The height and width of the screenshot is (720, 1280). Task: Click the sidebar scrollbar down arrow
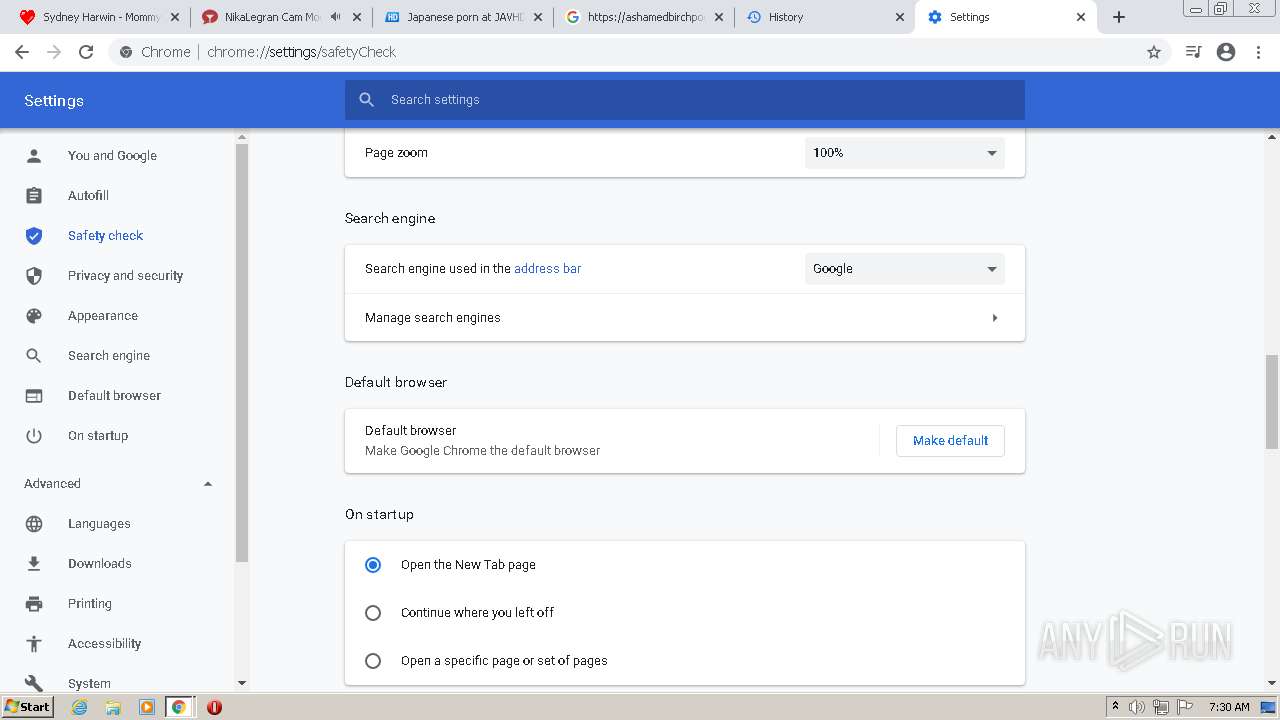click(x=241, y=683)
